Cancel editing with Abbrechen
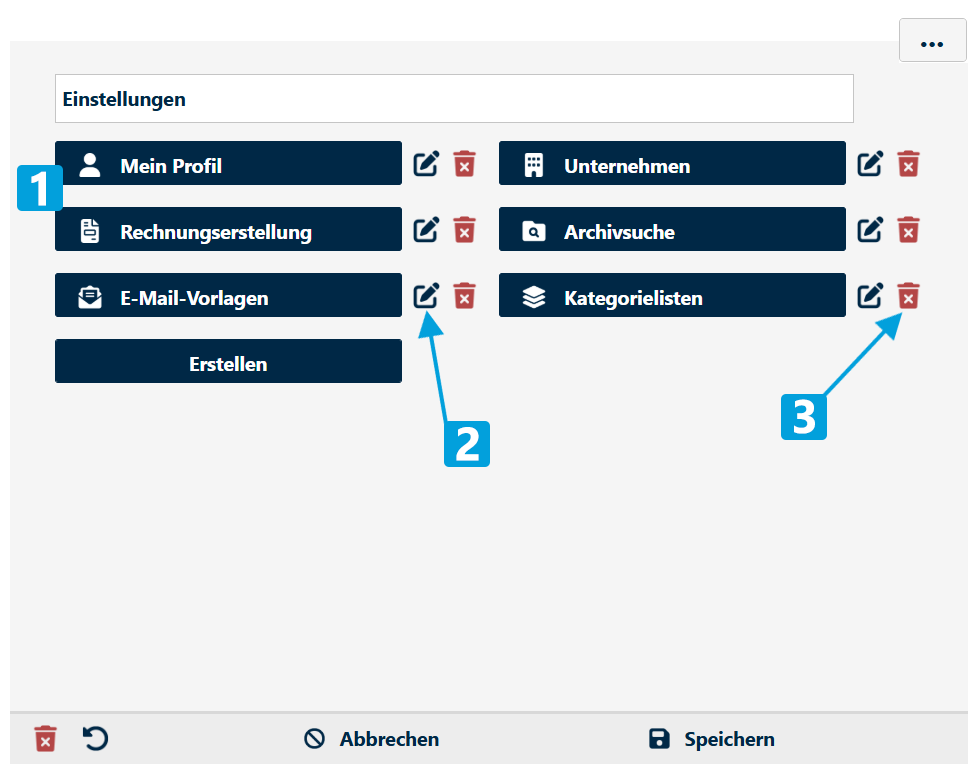 tap(371, 738)
